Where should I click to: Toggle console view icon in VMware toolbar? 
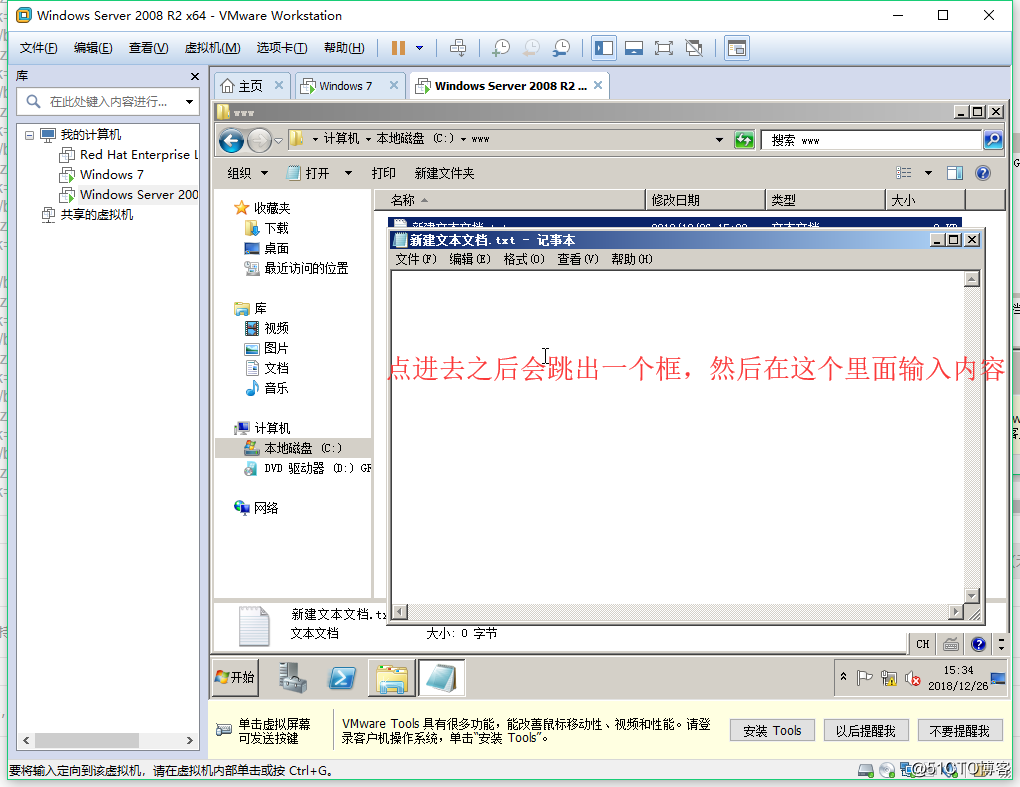click(736, 47)
